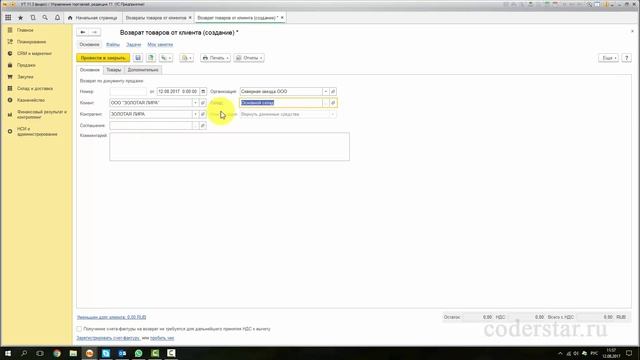Expand the Клиент field dropdown arrow
640x360 pixels.
(x=195, y=103)
